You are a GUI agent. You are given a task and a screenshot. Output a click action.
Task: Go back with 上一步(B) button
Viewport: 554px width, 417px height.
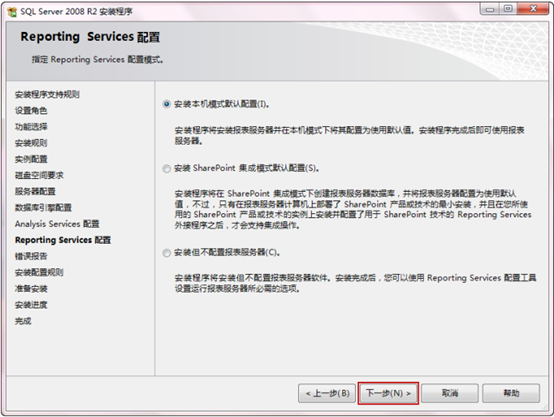click(x=327, y=393)
